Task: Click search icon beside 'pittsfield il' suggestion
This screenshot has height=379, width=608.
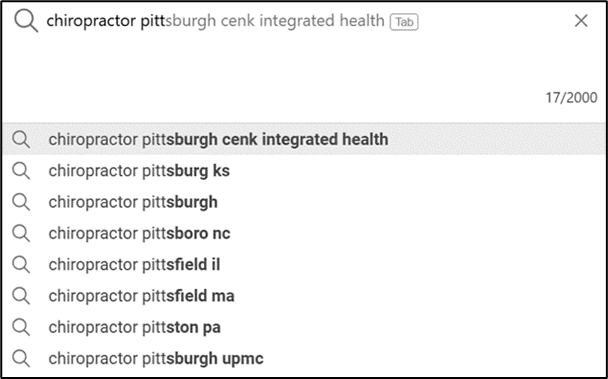Action: tap(21, 265)
